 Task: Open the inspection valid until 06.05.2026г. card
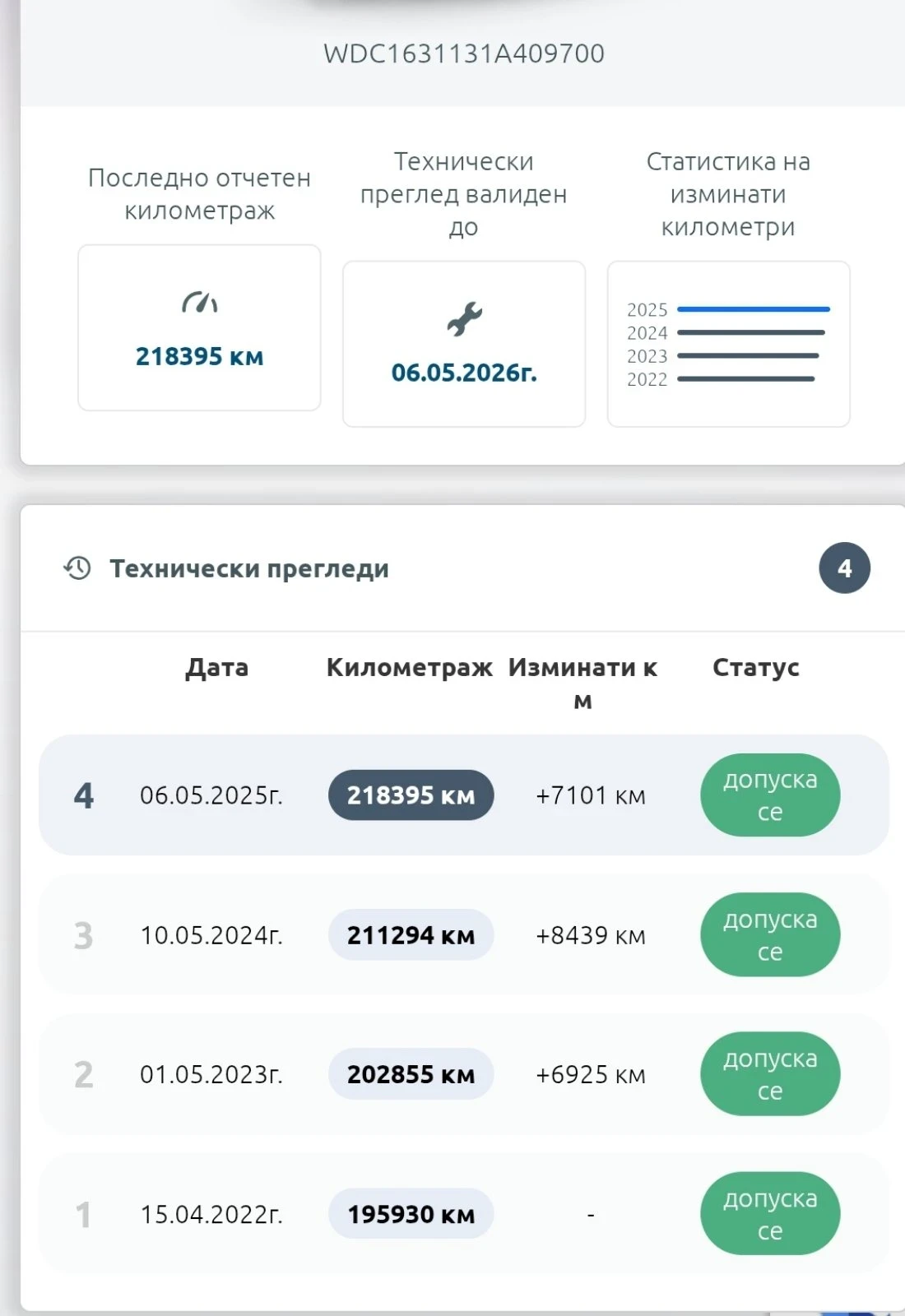[464, 344]
